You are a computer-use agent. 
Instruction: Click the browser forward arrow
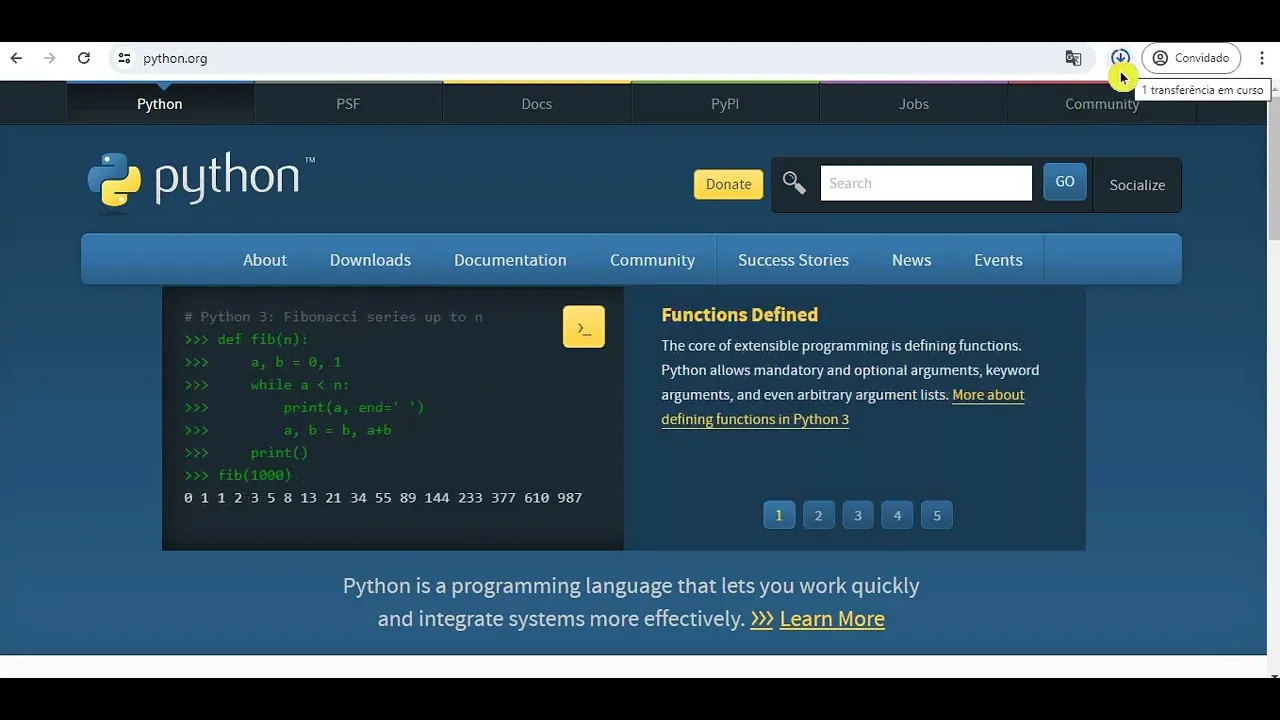(x=49, y=58)
